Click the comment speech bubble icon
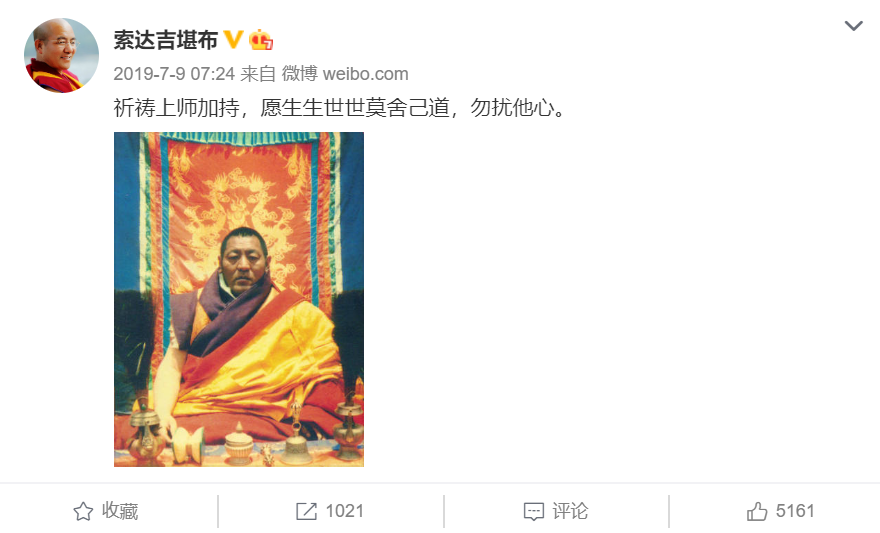 533,511
